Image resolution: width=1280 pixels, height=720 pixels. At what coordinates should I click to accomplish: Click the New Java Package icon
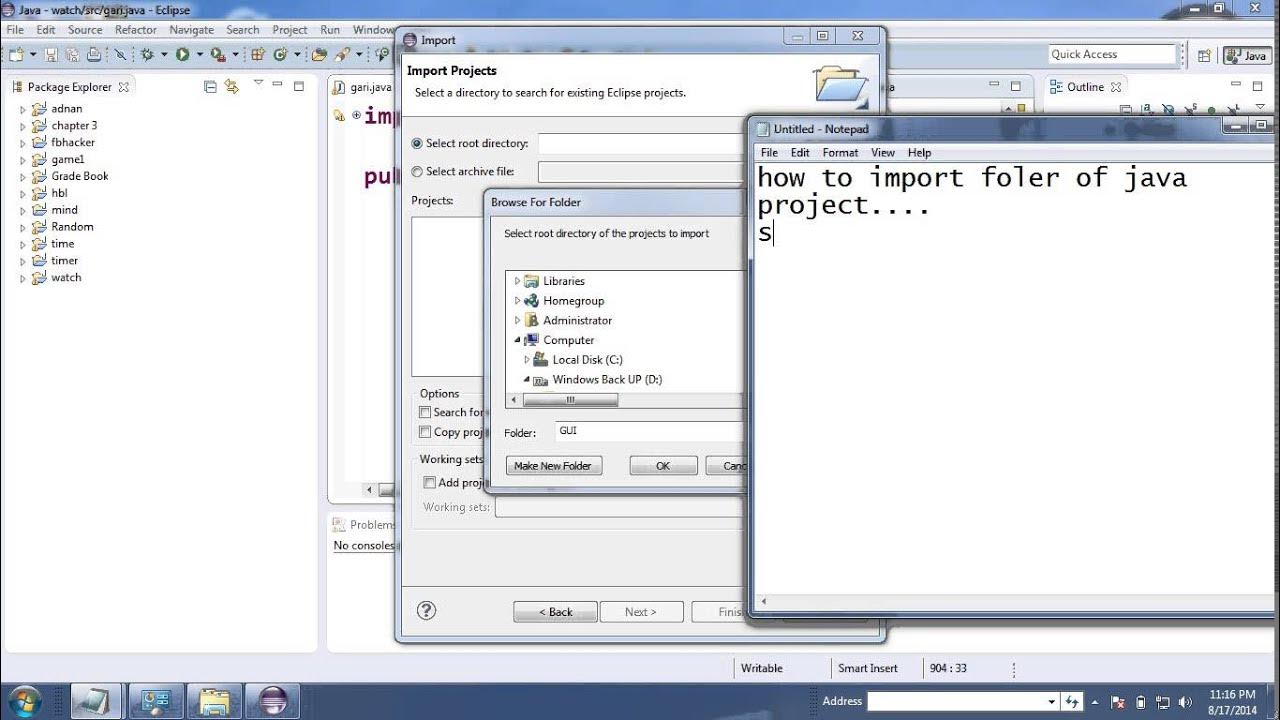coord(258,55)
